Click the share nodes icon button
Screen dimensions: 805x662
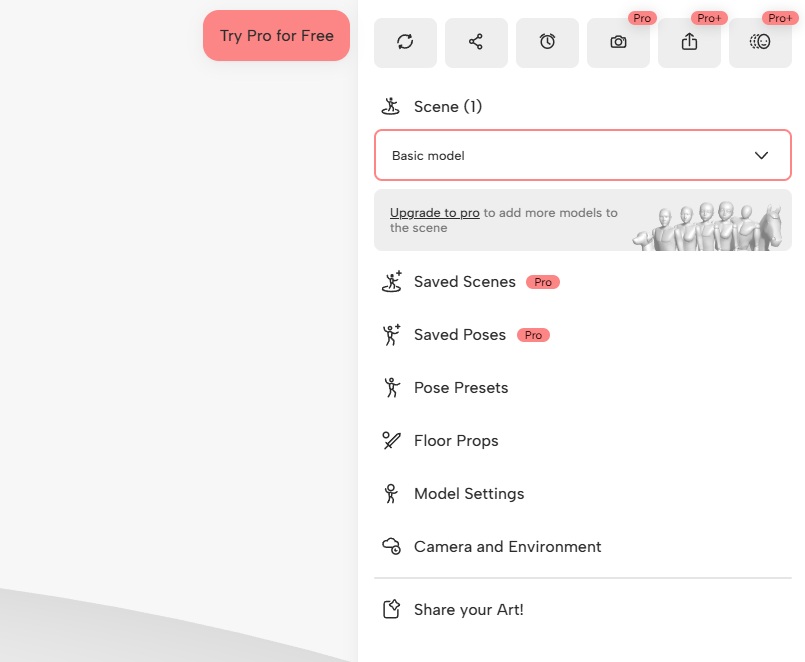476,42
